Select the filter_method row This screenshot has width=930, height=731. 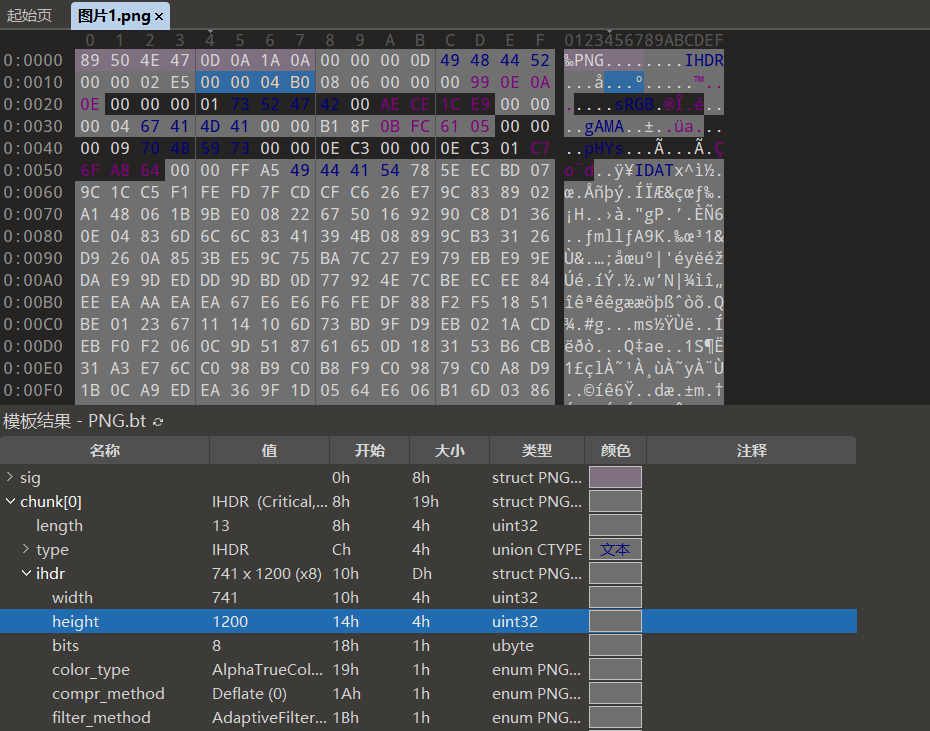[428, 717]
